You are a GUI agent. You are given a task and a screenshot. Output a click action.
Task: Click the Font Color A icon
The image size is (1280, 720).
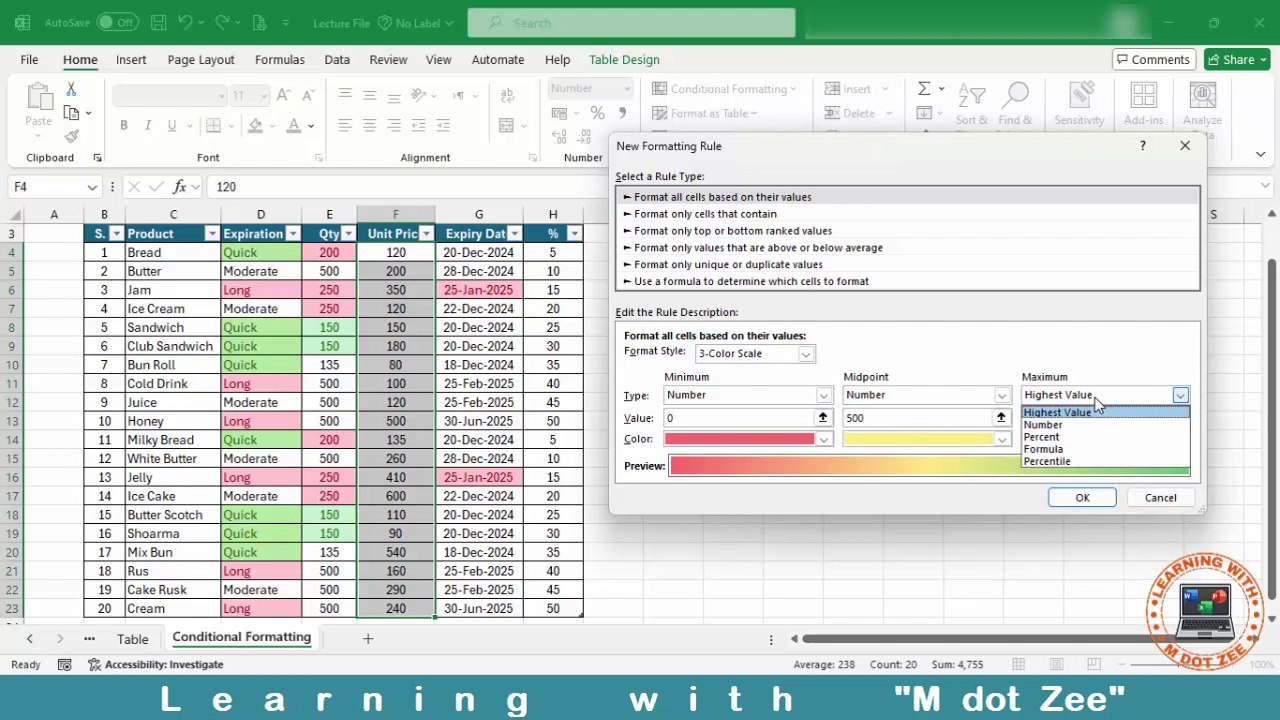tap(293, 125)
